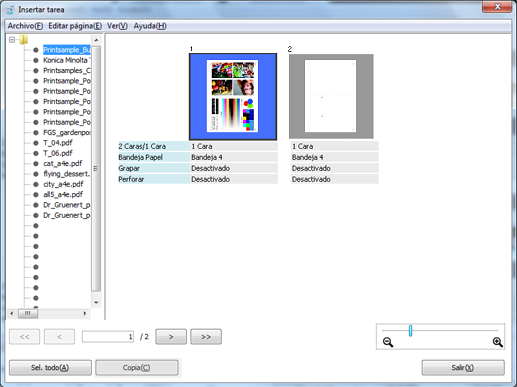Select the Printsamples_C tree item

[x=67, y=71]
